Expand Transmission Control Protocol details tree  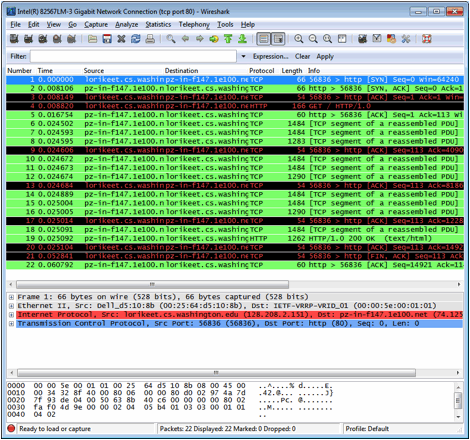(11, 324)
